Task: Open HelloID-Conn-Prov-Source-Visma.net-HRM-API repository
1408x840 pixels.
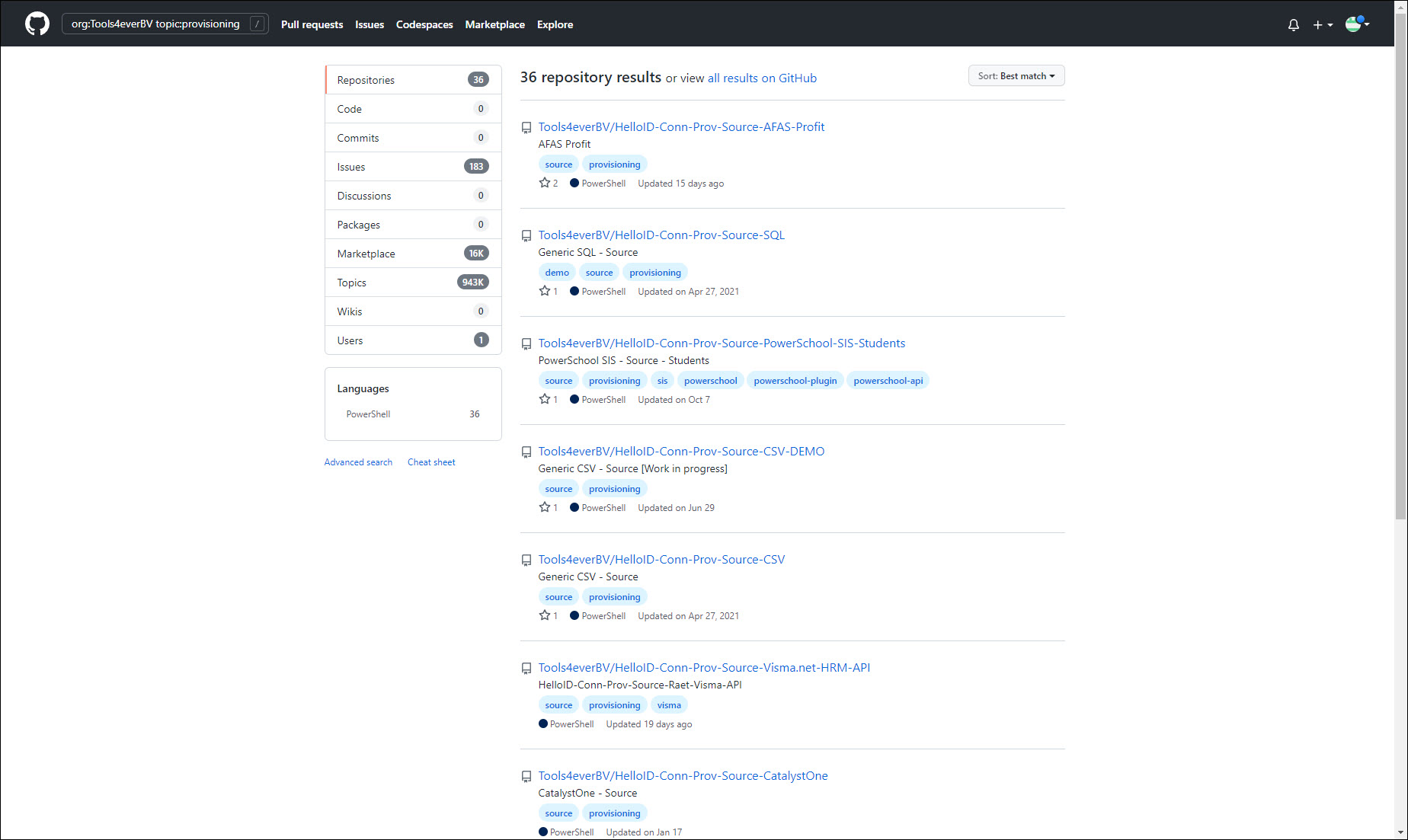Action: point(704,668)
